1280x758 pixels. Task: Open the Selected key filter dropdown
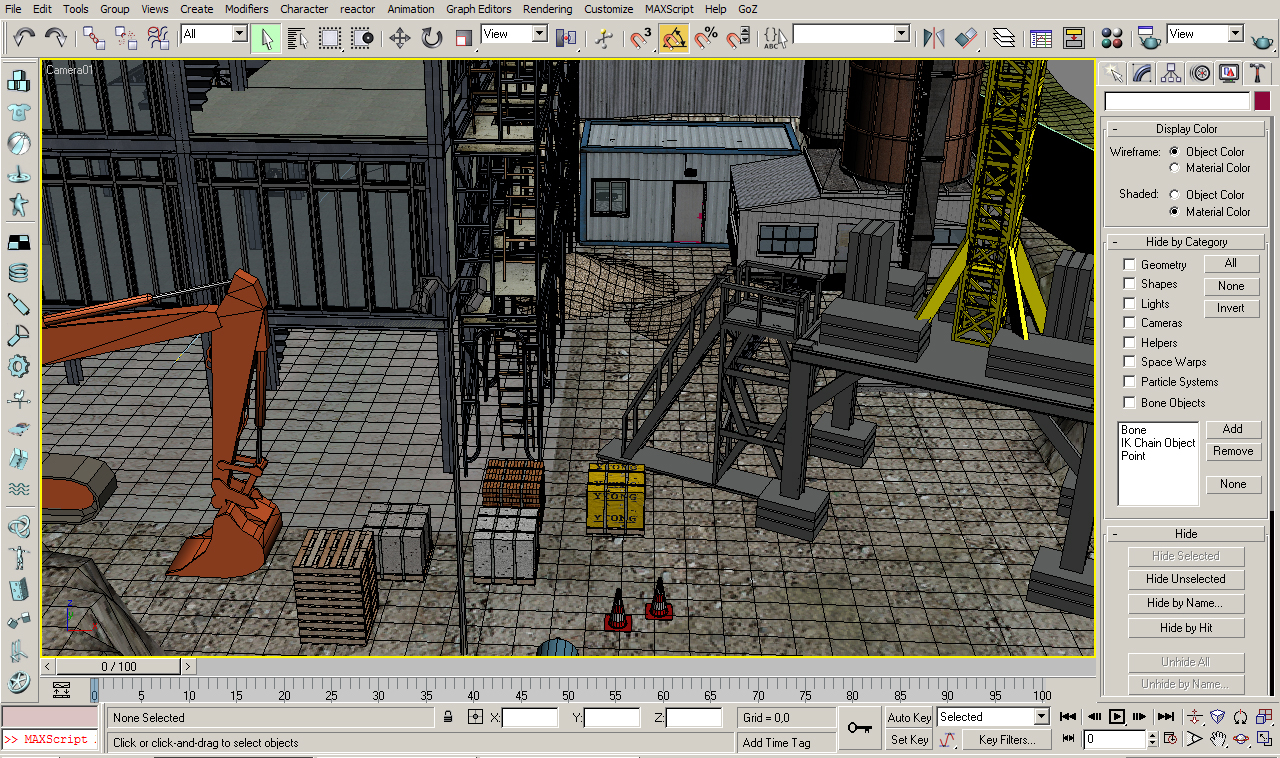click(x=1041, y=716)
